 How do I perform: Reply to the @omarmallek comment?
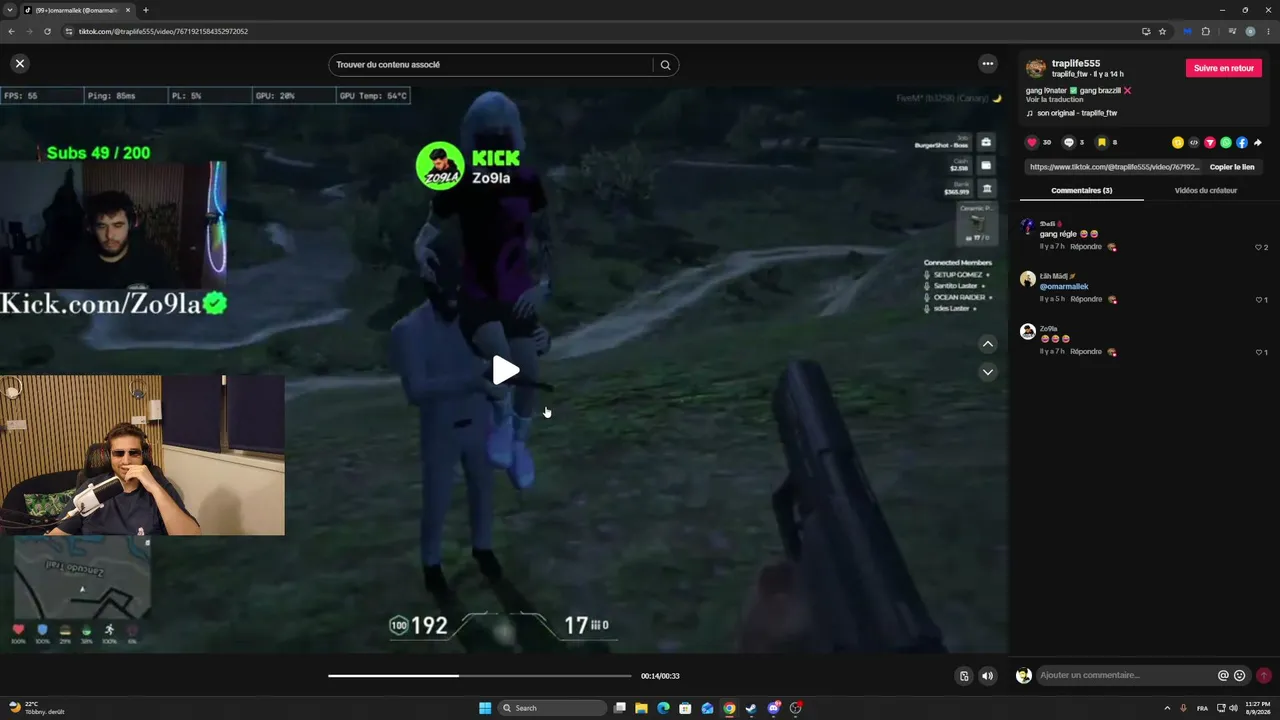(x=1086, y=299)
